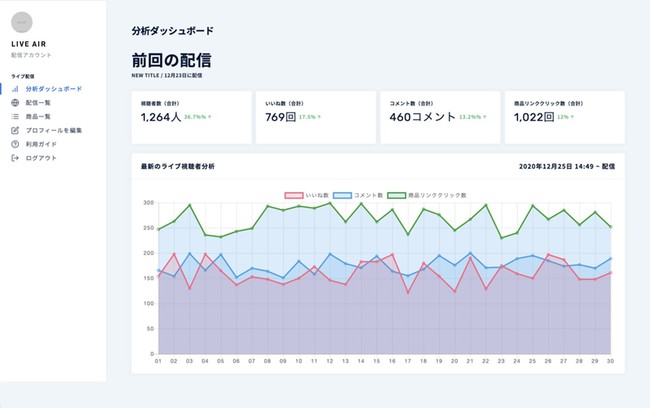Screen dimensions: 650x408
Task: Click the 視聴者数 1,264人 stat card
Action: pos(192,117)
